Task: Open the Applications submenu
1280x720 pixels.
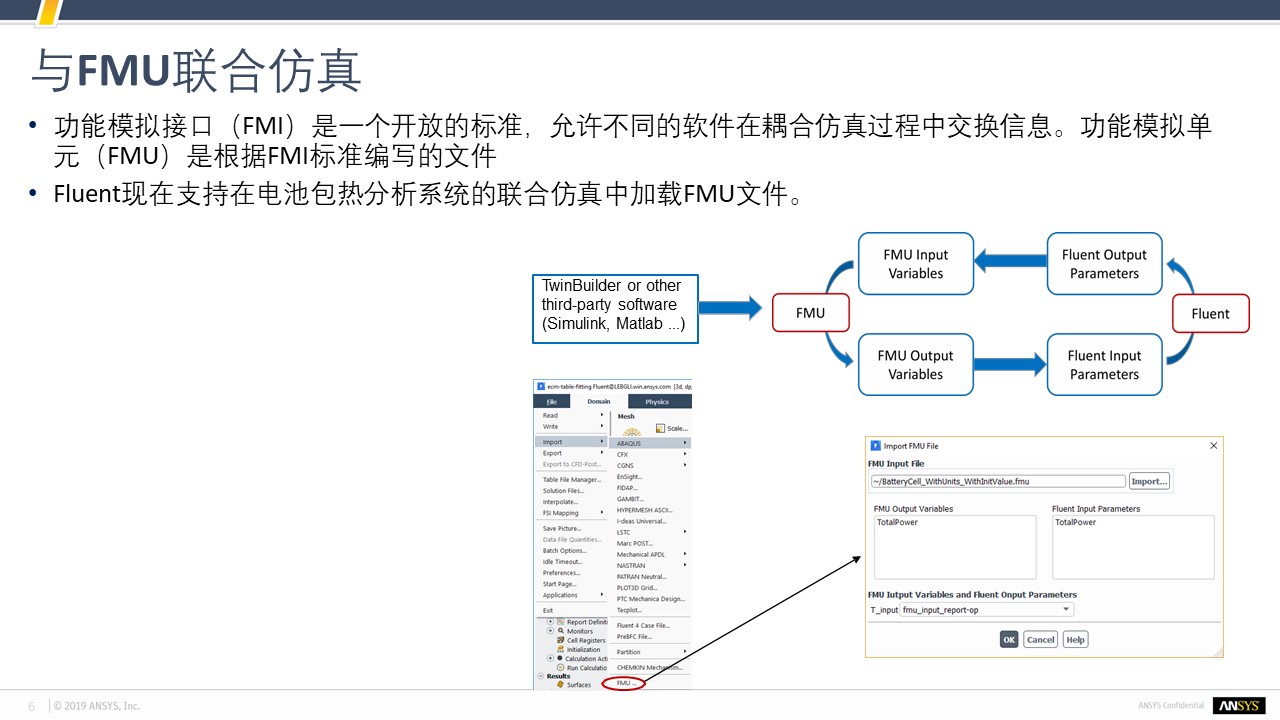Action: [572, 595]
